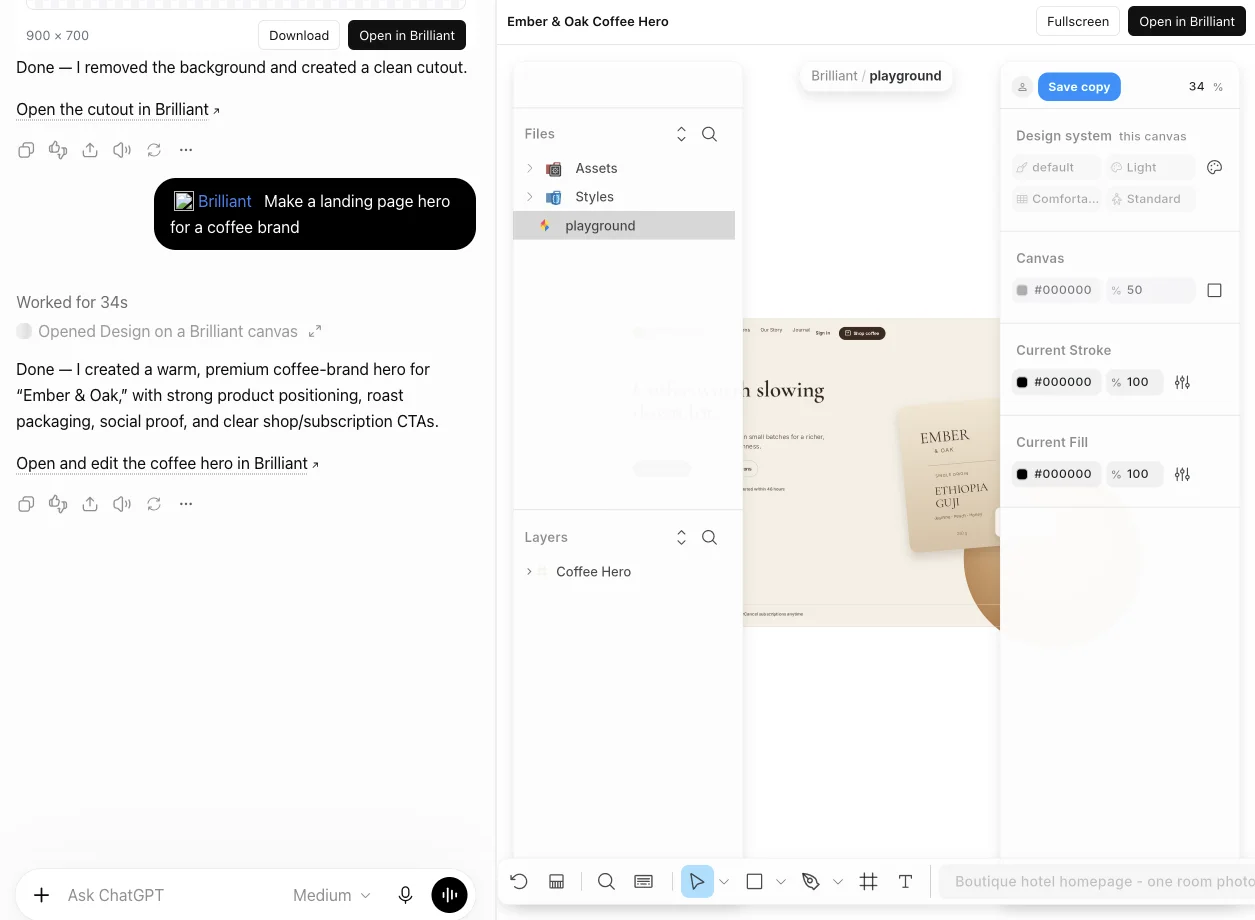1255x920 pixels.
Task: Collapse or expand the Files section
Action: click(681, 134)
